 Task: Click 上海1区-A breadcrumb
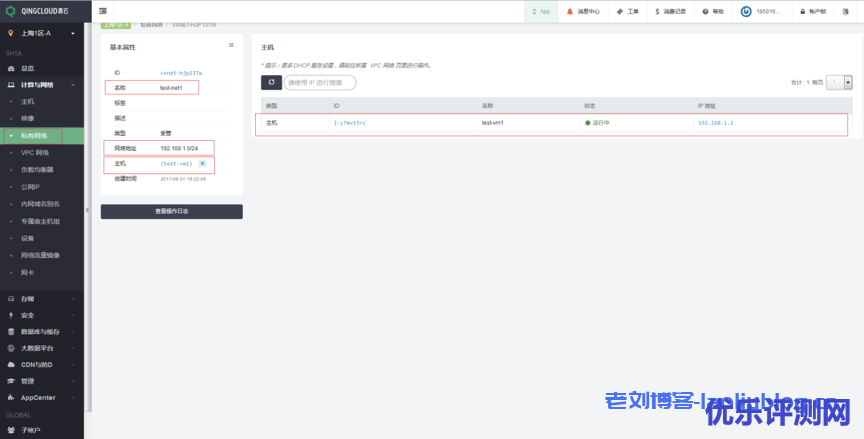click(116, 25)
